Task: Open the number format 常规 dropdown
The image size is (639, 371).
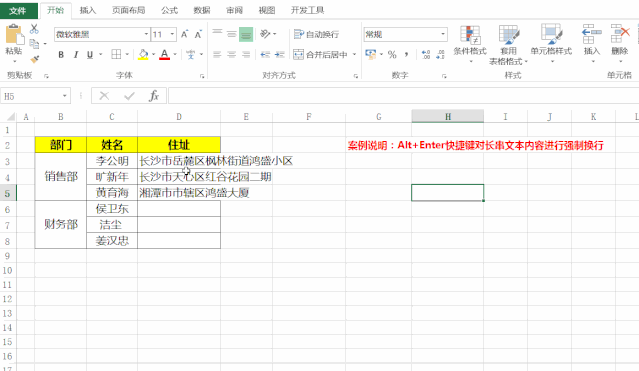Action: [x=443, y=34]
